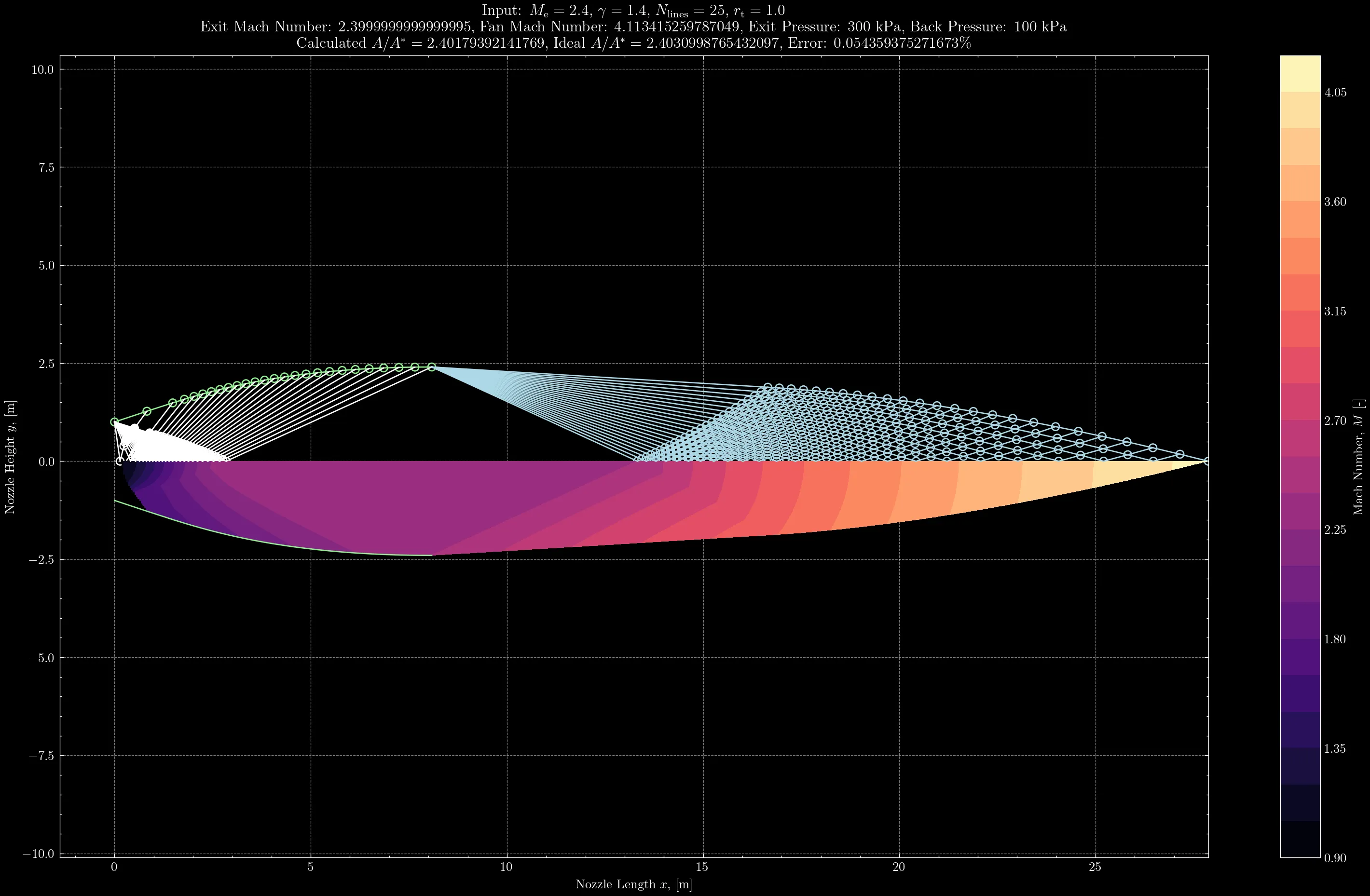Click the colorbar tick label 3.60
The height and width of the screenshot is (896, 1370).
[1335, 202]
